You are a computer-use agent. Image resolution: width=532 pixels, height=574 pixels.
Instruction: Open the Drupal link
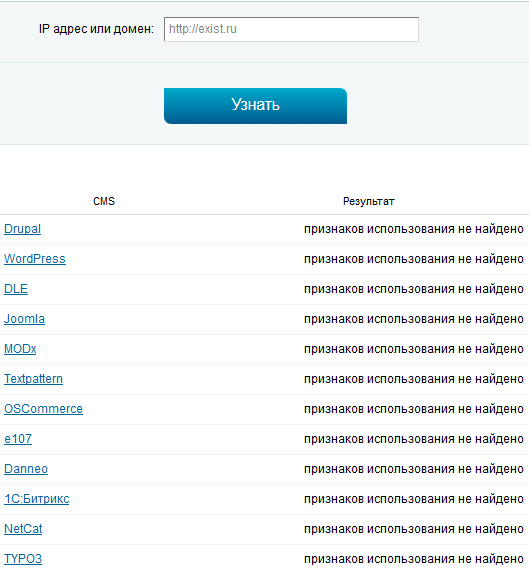(x=22, y=229)
